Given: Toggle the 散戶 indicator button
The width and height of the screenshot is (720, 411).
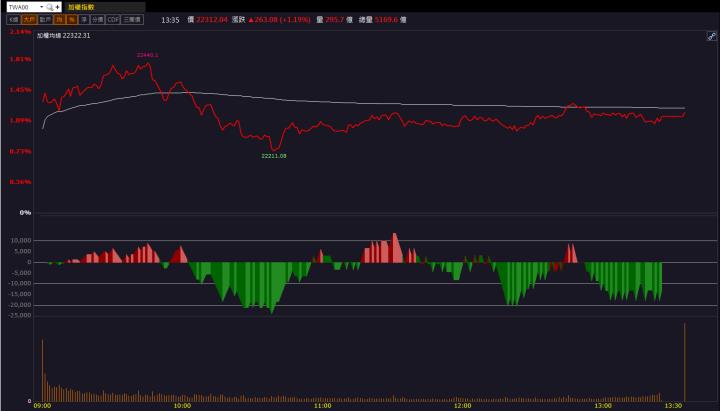Looking at the screenshot, I should [45, 19].
